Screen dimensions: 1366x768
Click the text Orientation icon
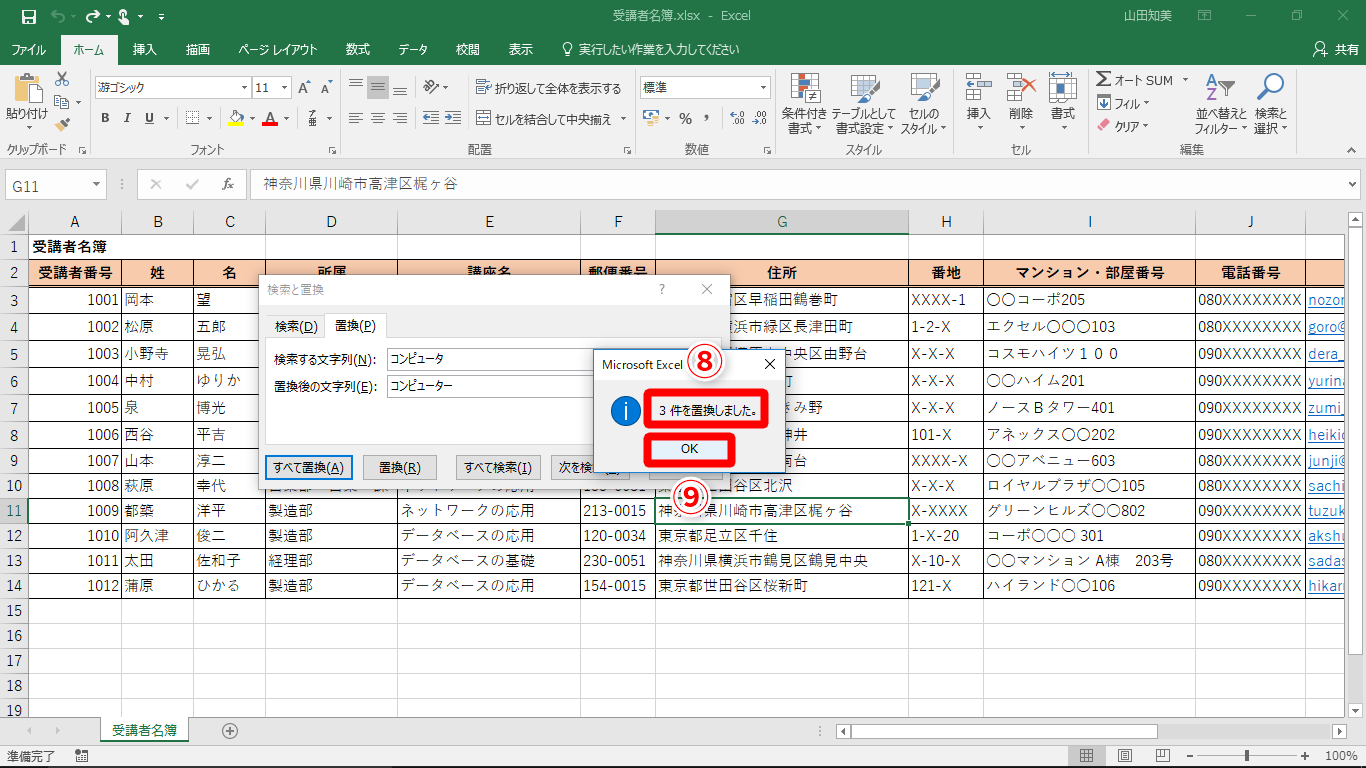tap(431, 87)
